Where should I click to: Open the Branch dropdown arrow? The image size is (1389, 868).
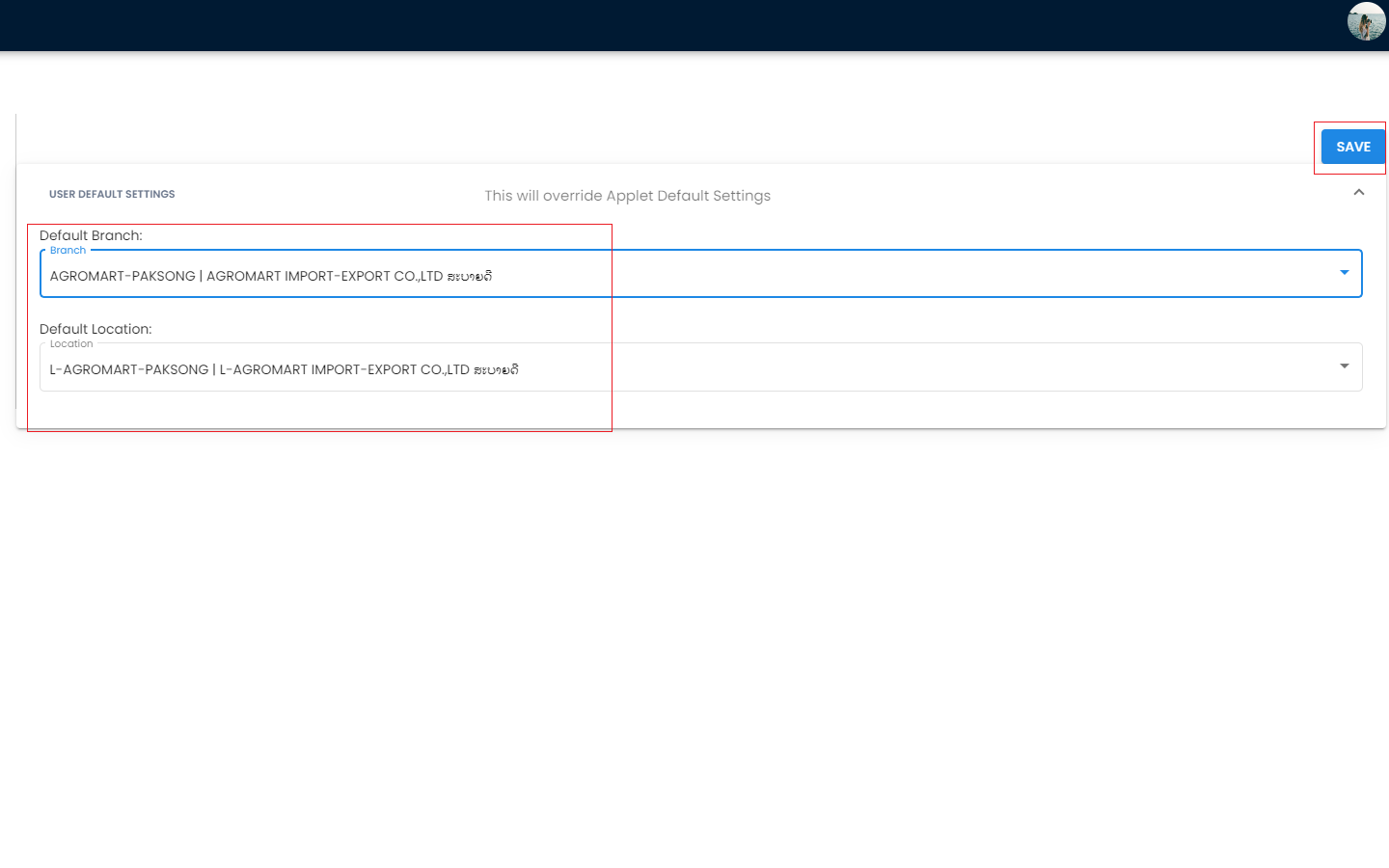(1344, 273)
